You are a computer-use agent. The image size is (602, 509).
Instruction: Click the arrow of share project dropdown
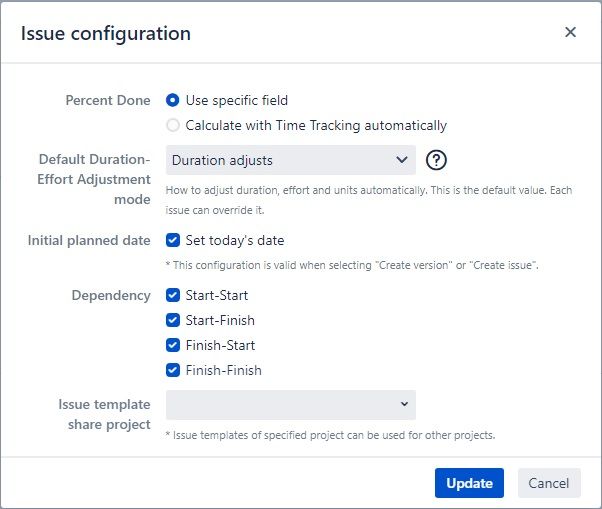point(404,404)
